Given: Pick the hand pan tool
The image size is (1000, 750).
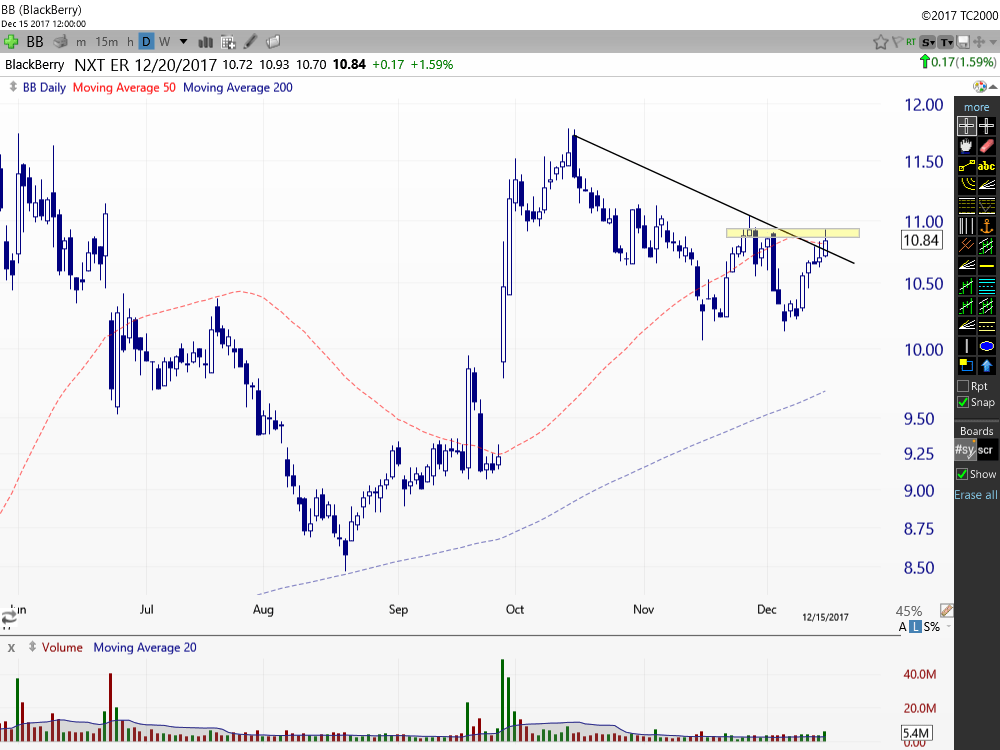Looking at the screenshot, I should click(966, 146).
